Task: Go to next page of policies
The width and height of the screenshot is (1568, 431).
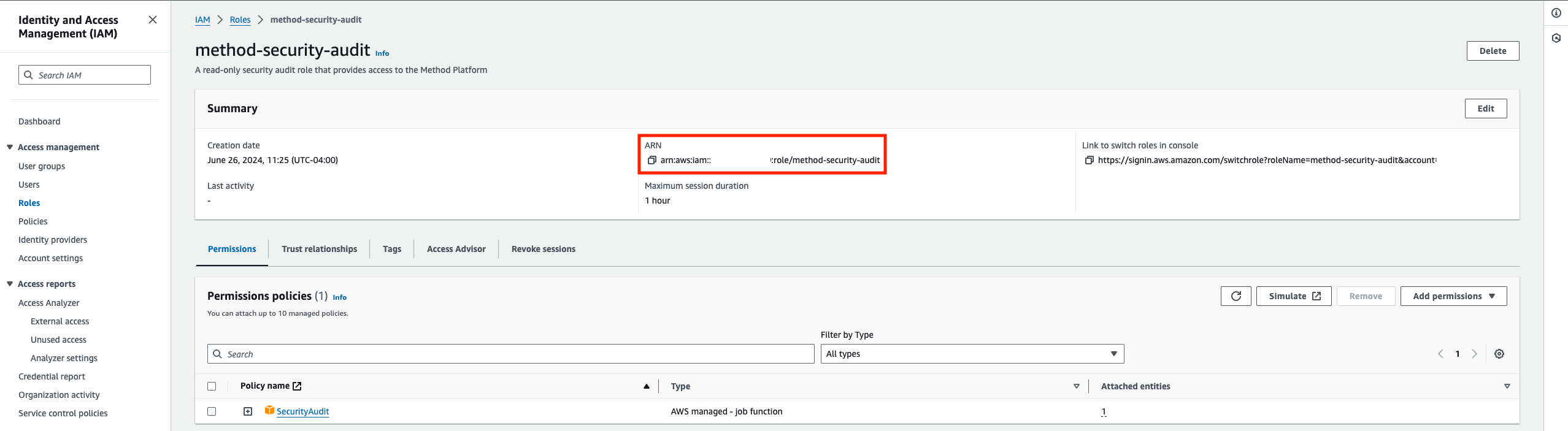Action: point(1474,354)
